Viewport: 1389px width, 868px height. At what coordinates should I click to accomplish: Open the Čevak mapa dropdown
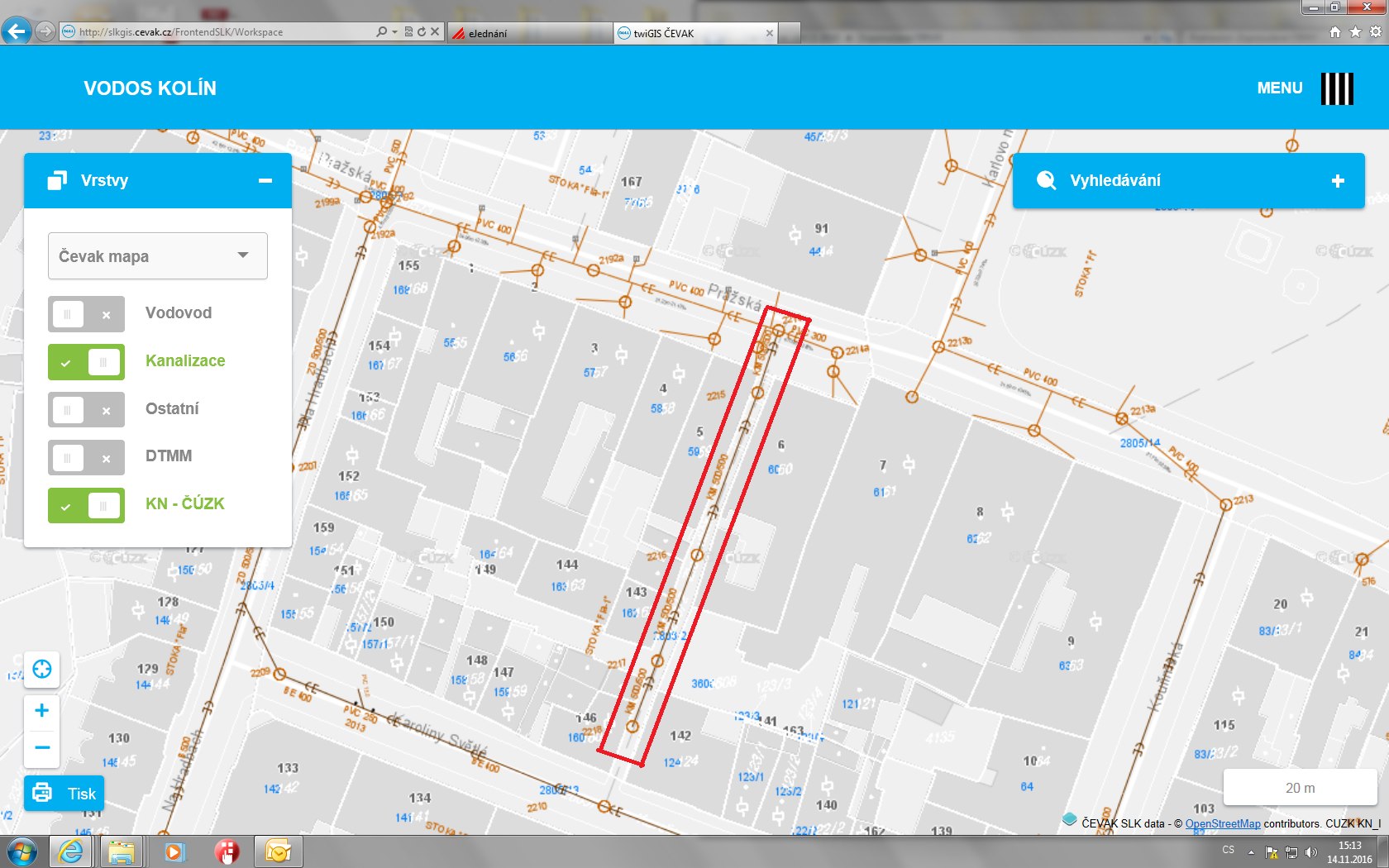pos(158,256)
